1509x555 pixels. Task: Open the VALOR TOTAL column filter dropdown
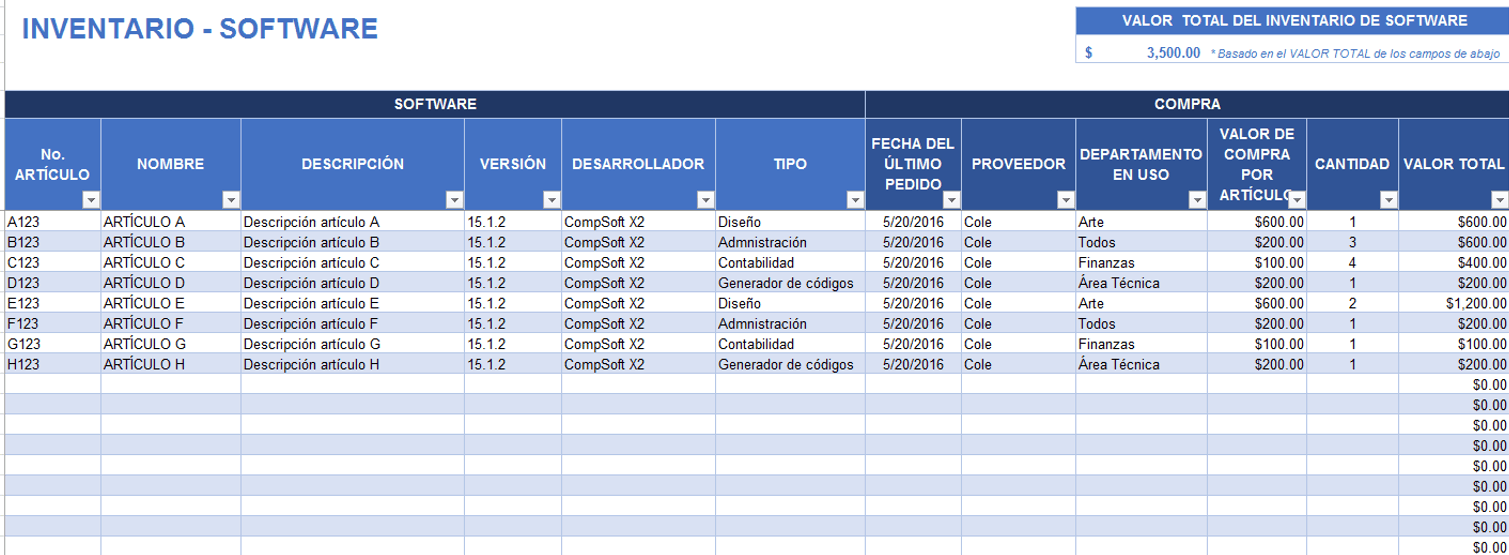tap(1498, 200)
